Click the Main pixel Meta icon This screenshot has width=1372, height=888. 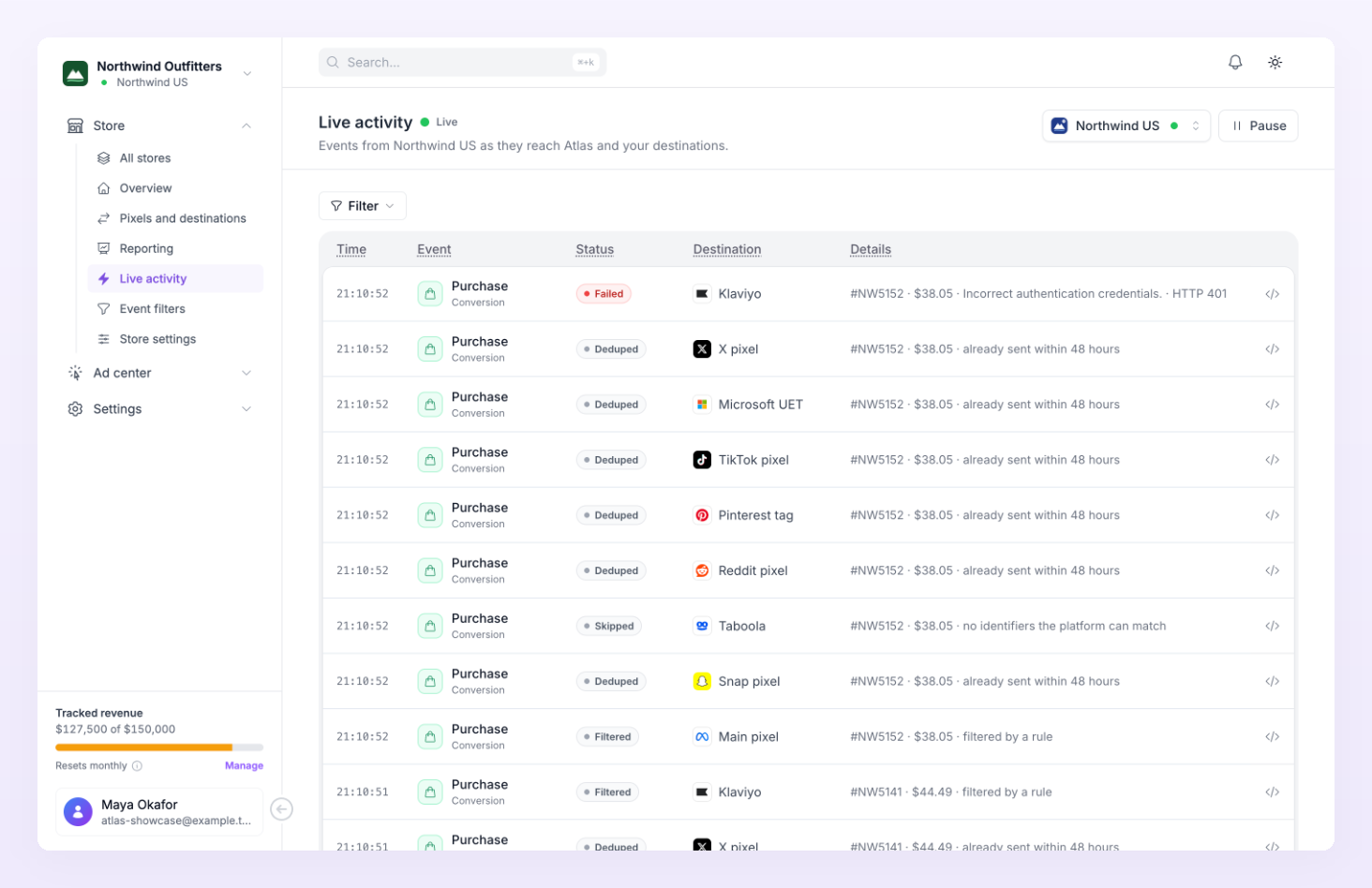(x=702, y=737)
